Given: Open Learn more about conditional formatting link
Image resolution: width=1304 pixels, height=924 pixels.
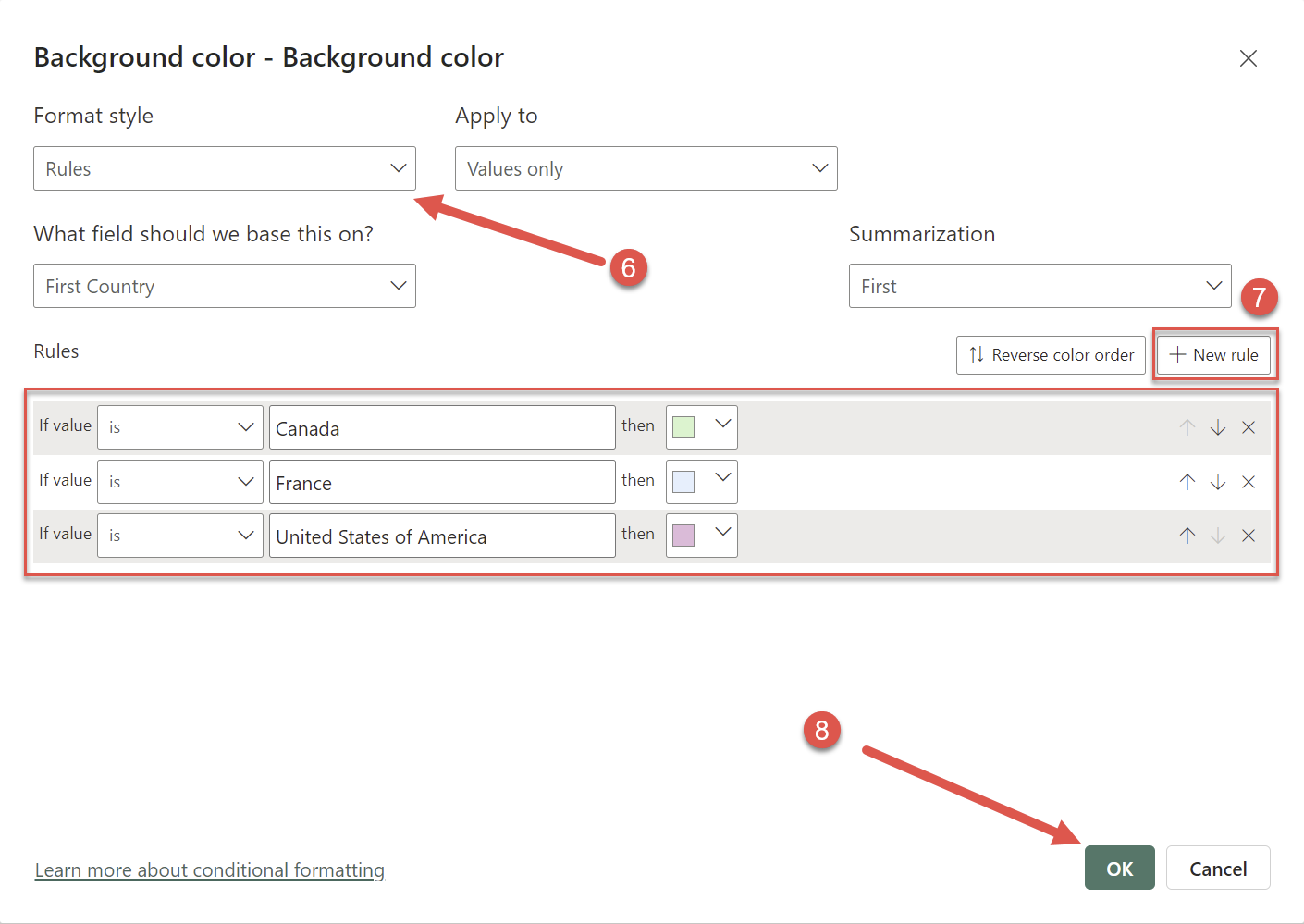Looking at the screenshot, I should coord(210,870).
